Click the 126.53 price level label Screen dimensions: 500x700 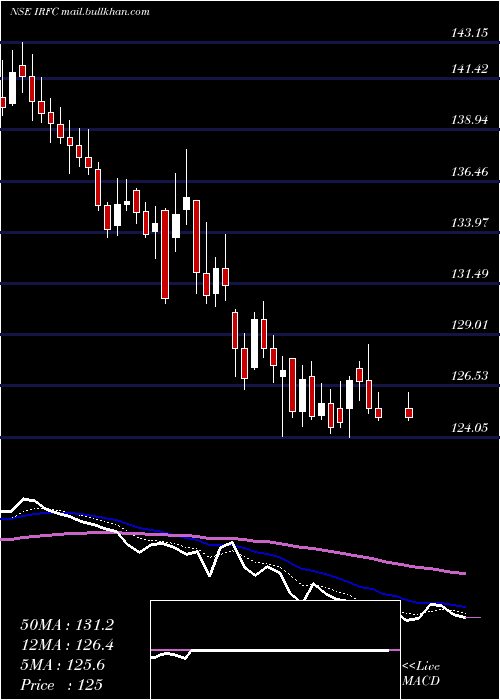tap(469, 375)
